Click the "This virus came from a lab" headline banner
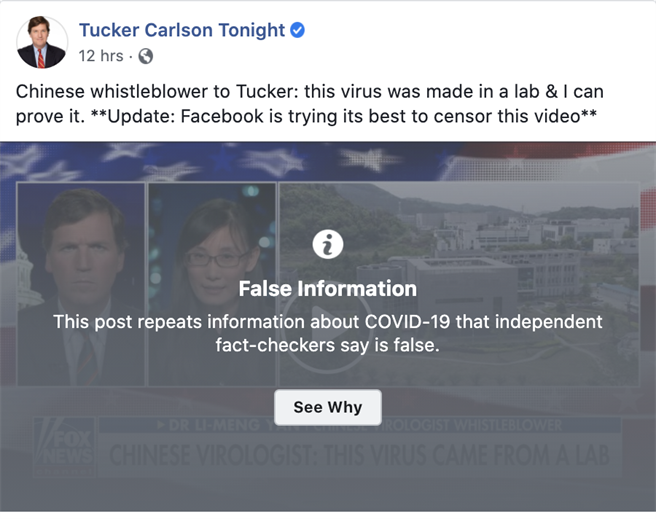The height and width of the screenshot is (519, 656). (x=365, y=456)
